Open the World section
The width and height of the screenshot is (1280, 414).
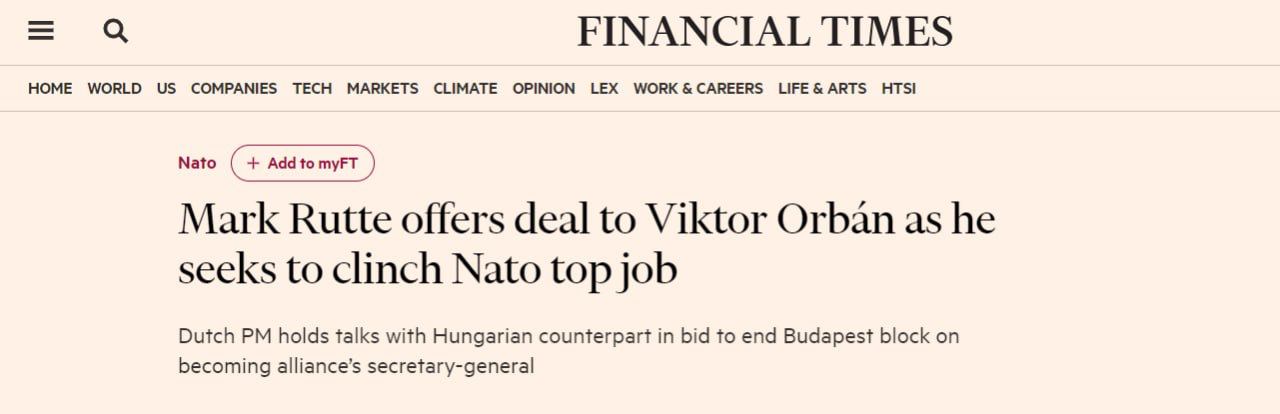click(114, 88)
